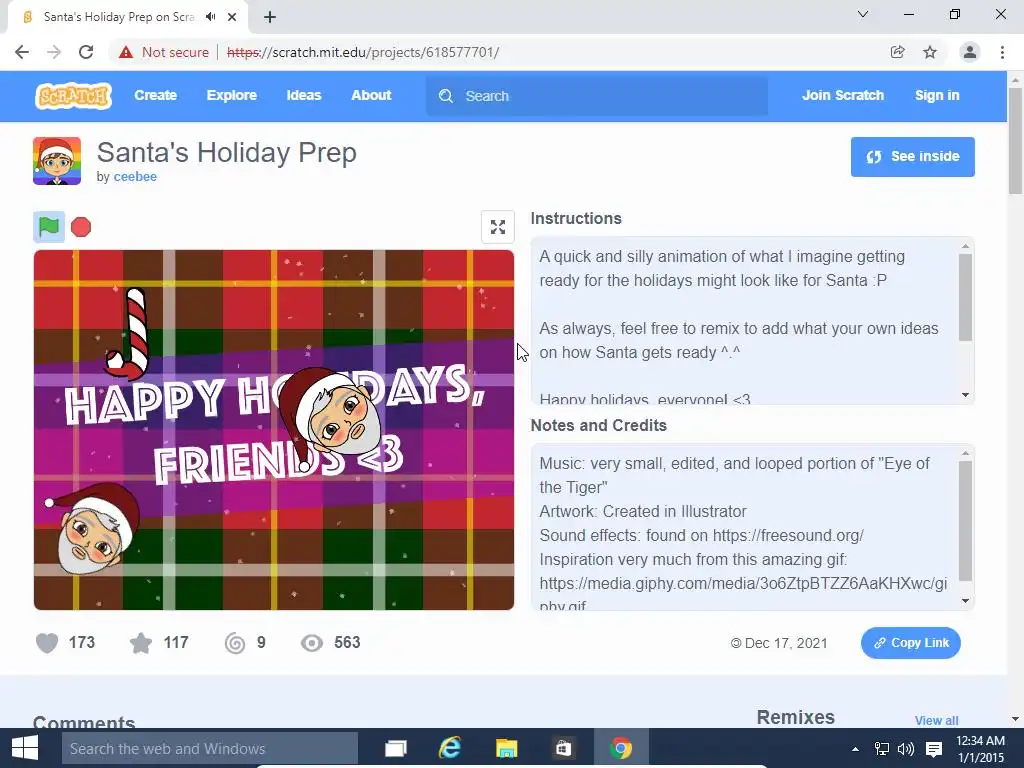Click the share page icon
1024x768 pixels.
pyautogui.click(x=898, y=52)
